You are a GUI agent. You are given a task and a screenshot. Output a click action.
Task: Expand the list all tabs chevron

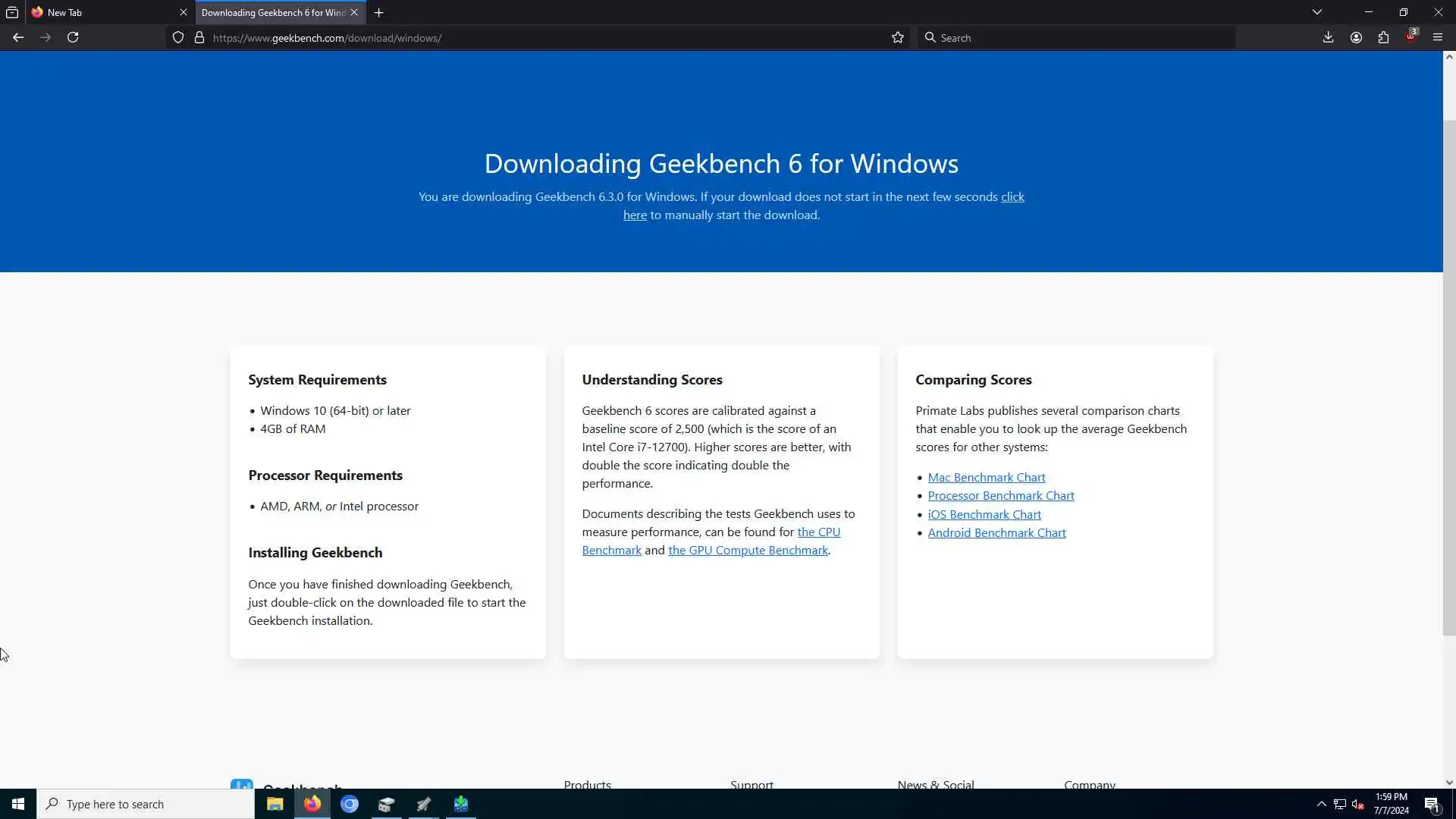(1317, 12)
